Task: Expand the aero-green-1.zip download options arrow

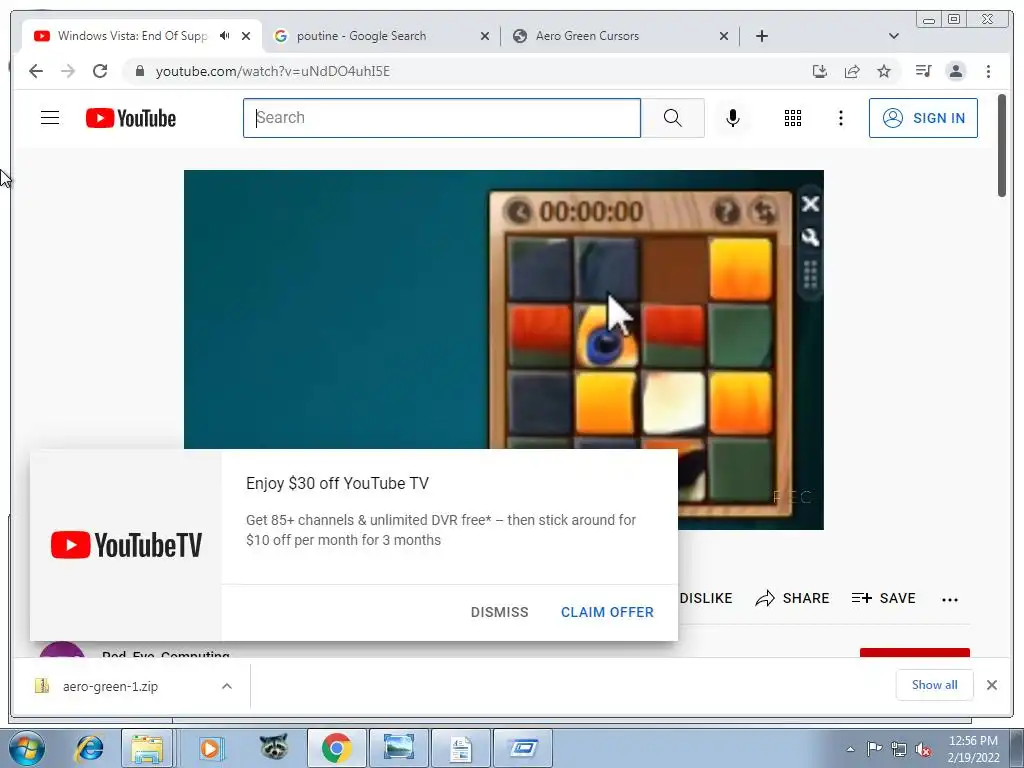Action: [x=227, y=686]
